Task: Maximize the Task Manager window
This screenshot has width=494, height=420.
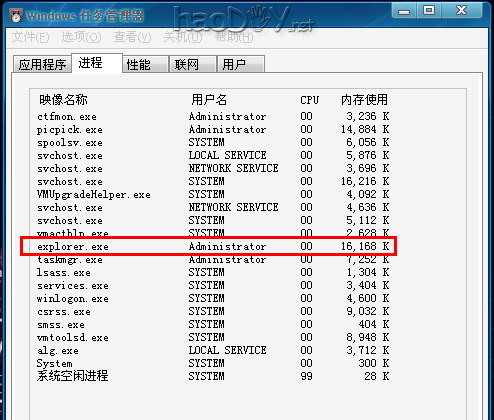Action: [429, 11]
